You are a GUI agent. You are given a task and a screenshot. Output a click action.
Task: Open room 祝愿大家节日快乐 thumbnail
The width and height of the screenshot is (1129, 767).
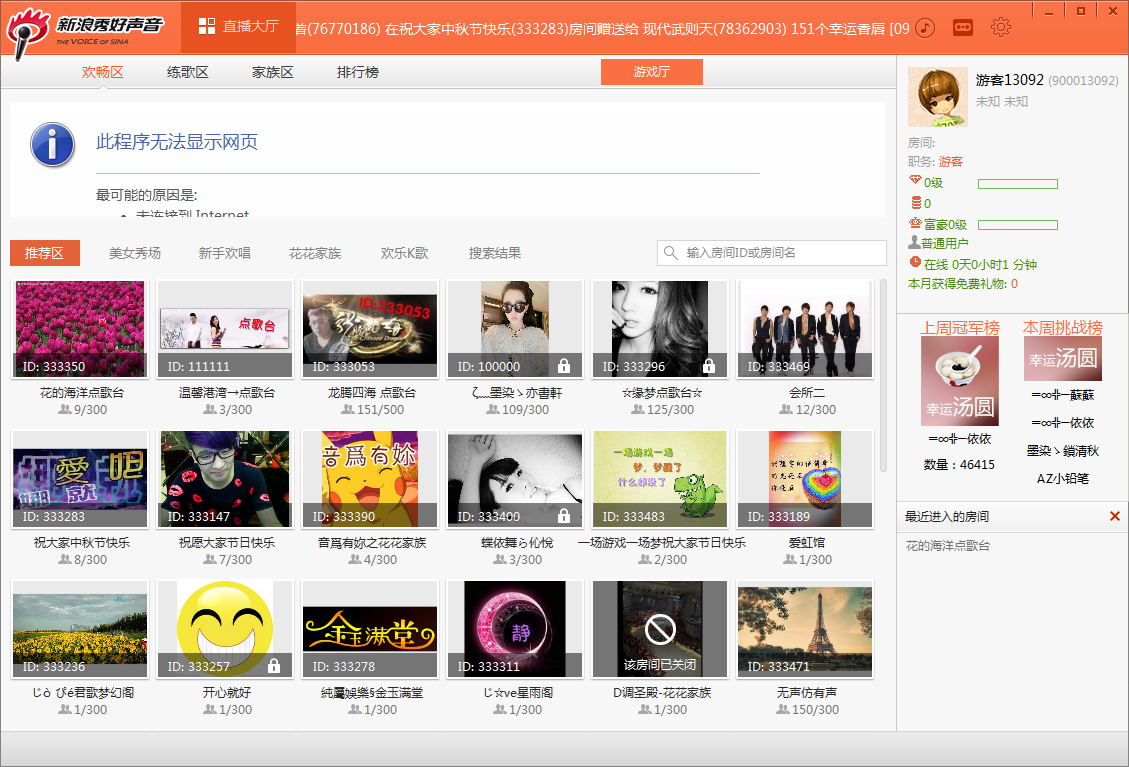[x=225, y=479]
